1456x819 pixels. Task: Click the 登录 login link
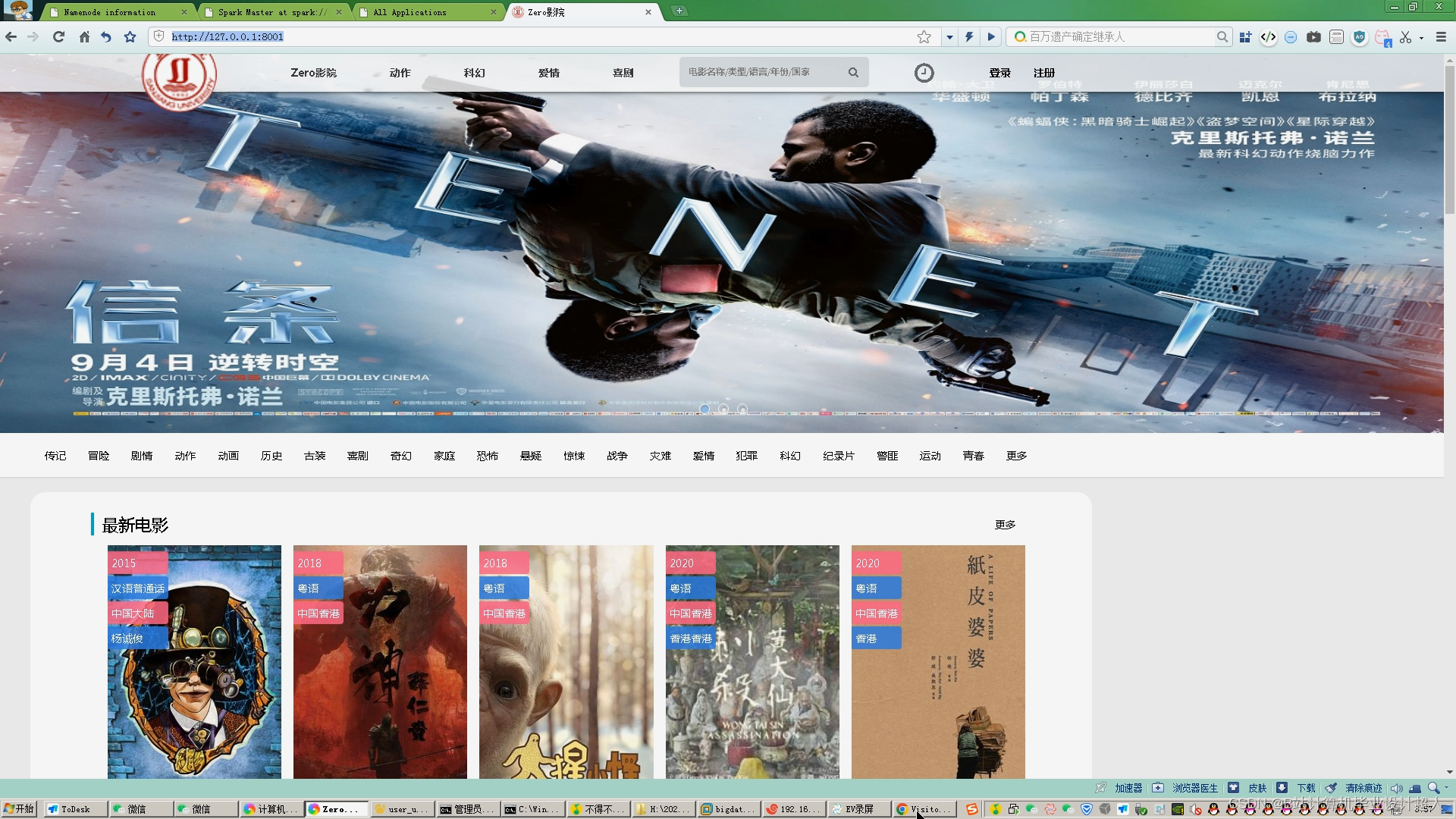[x=999, y=73]
